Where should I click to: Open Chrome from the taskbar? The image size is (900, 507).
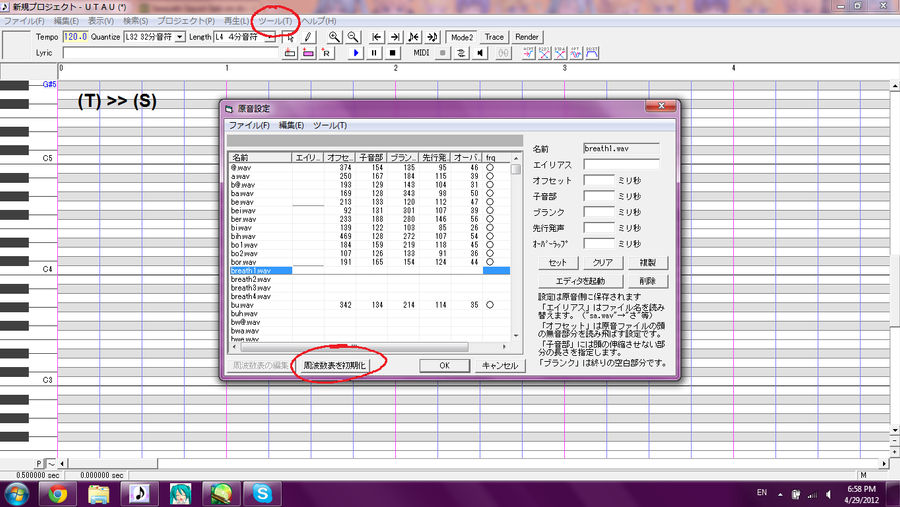coord(57,494)
